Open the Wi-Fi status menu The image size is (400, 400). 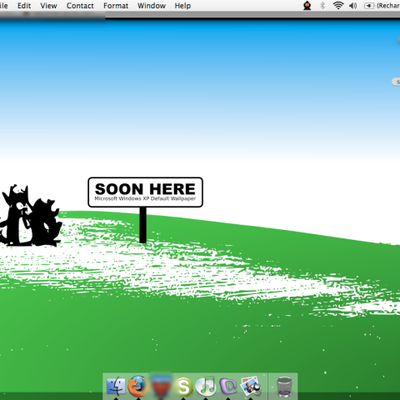338,6
